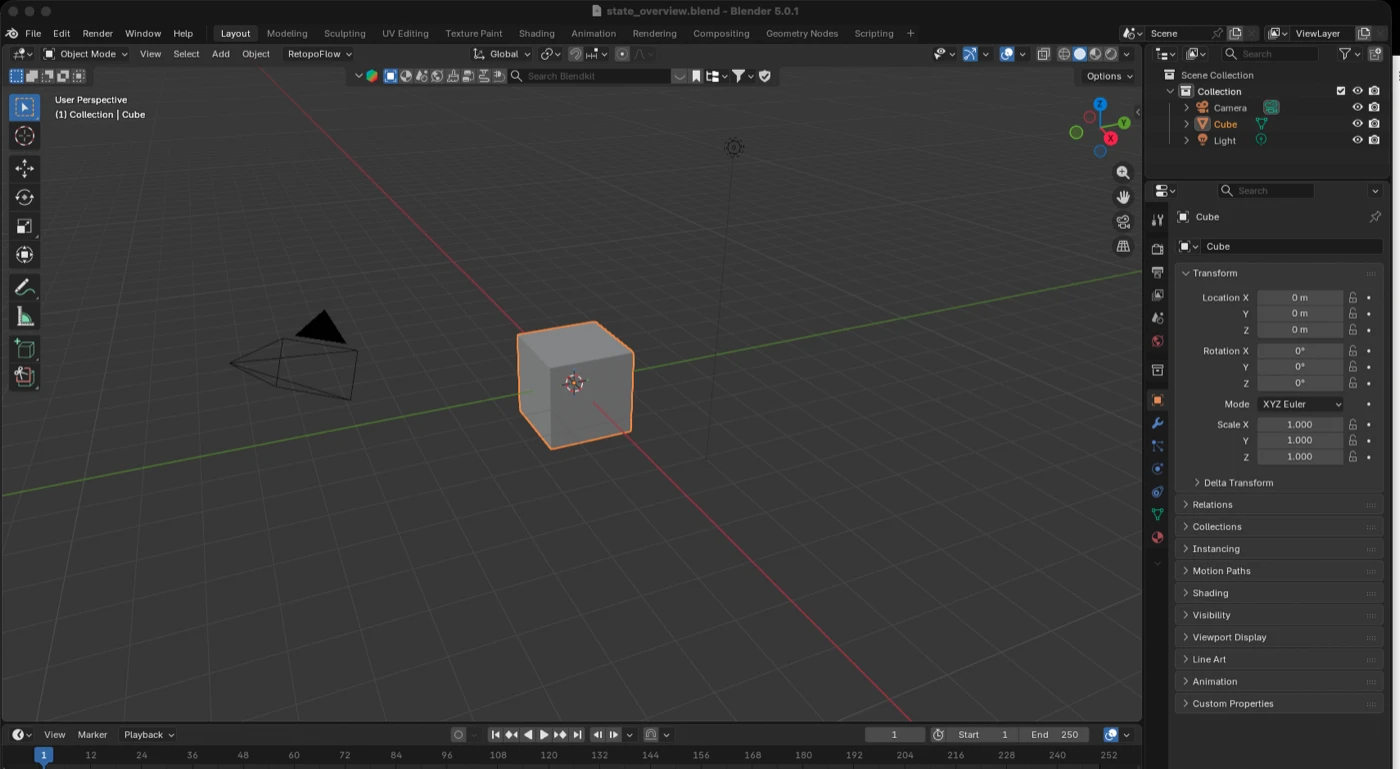Select the Transform tool
1400x769 pixels.
point(25,255)
